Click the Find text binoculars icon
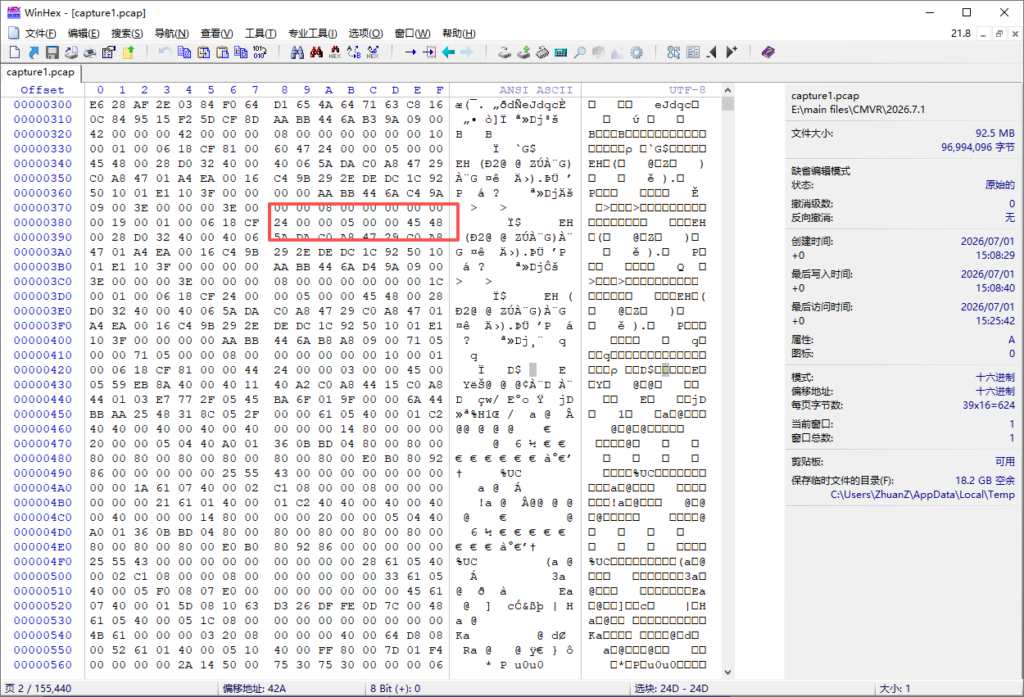Image resolution: width=1024 pixels, height=697 pixels. coord(297,52)
